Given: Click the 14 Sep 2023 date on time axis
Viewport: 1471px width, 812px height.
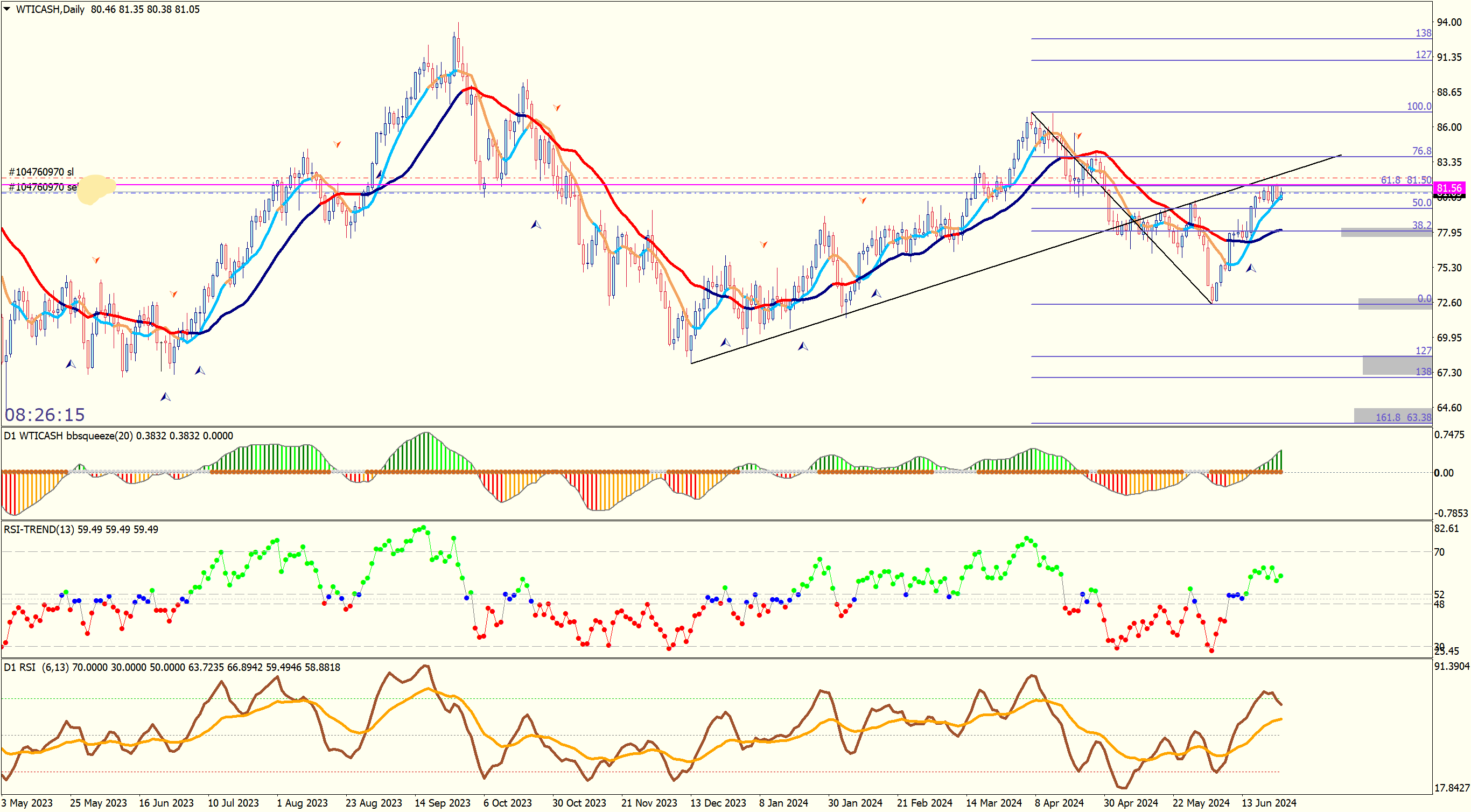Looking at the screenshot, I should (x=442, y=803).
